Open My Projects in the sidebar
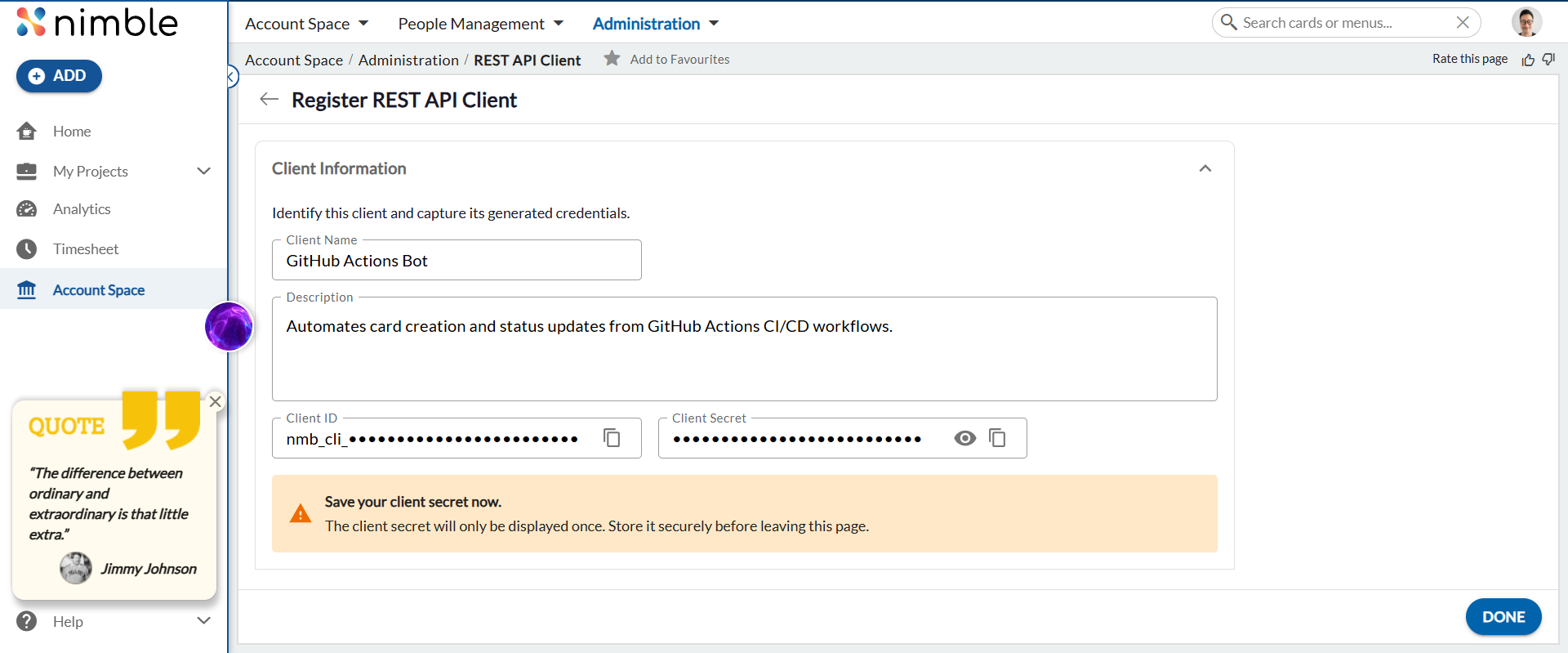 [x=91, y=172]
